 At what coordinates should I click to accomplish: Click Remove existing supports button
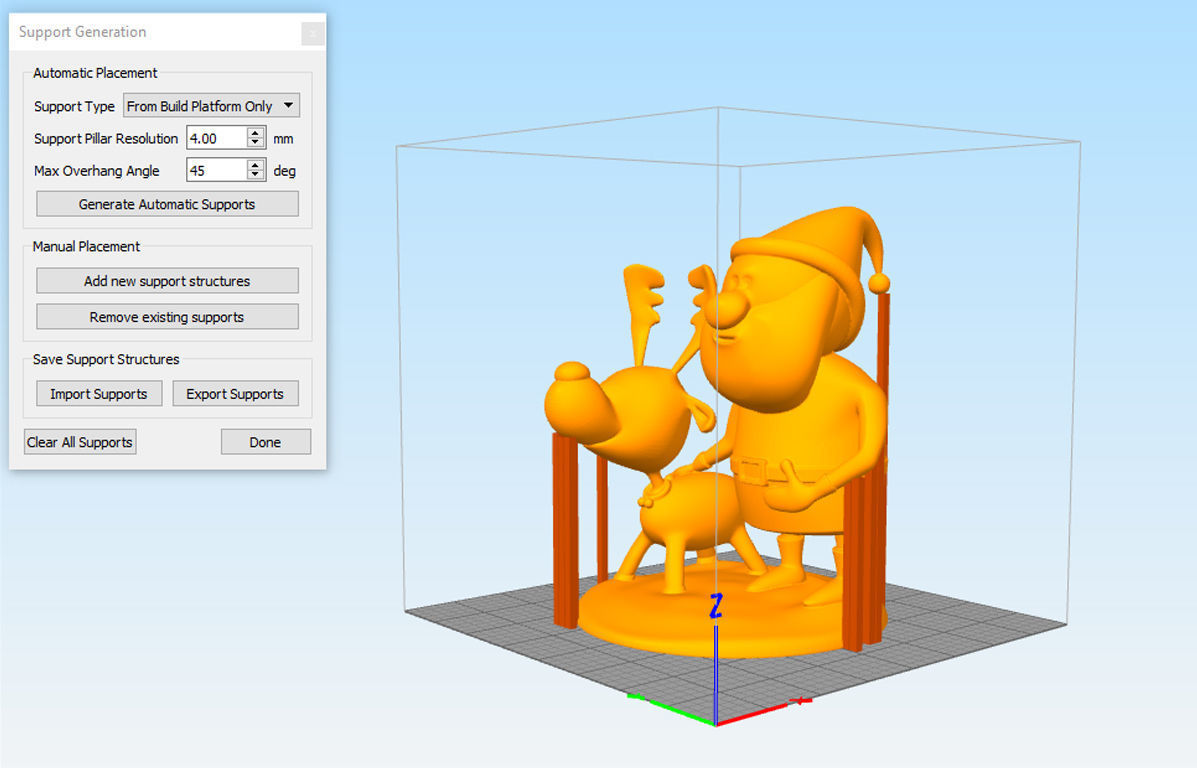click(167, 317)
